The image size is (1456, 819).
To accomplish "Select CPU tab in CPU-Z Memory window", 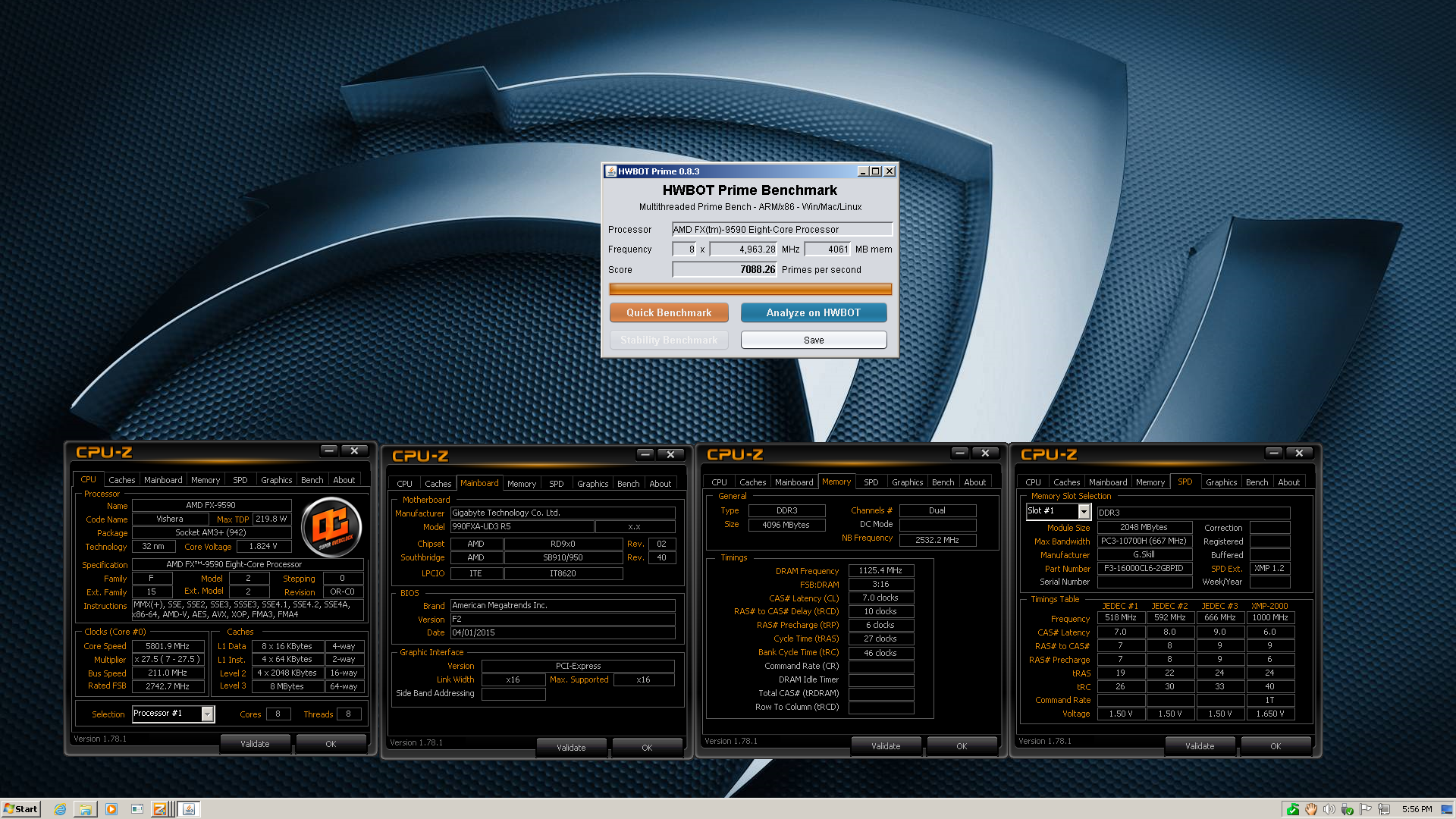I will coord(719,482).
